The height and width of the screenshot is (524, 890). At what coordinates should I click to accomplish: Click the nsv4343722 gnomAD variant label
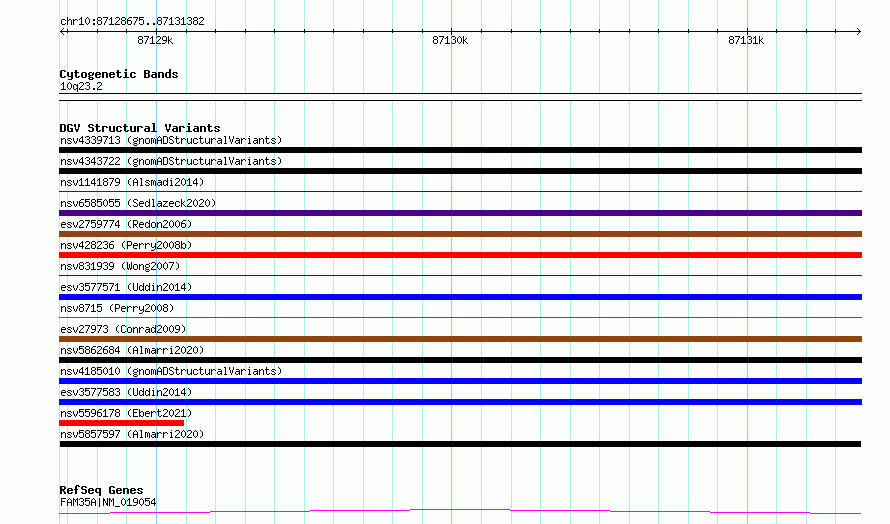(171, 161)
